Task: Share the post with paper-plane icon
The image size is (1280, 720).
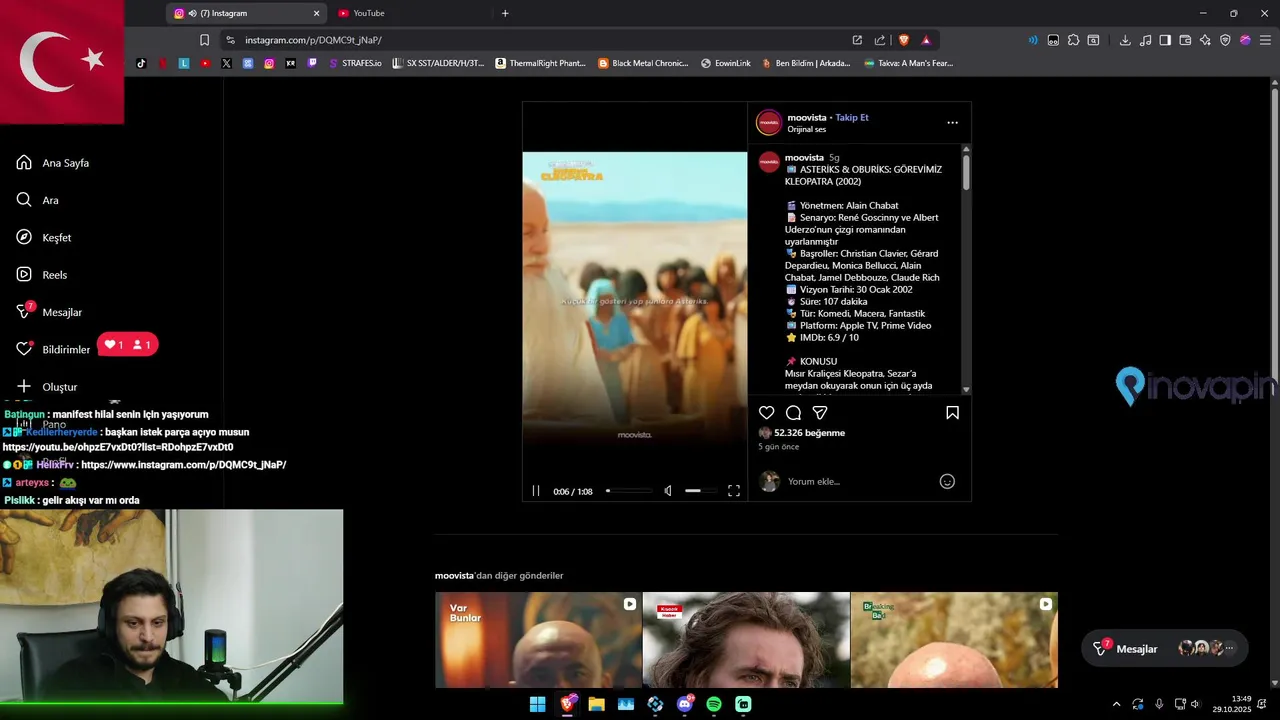Action: tap(820, 413)
